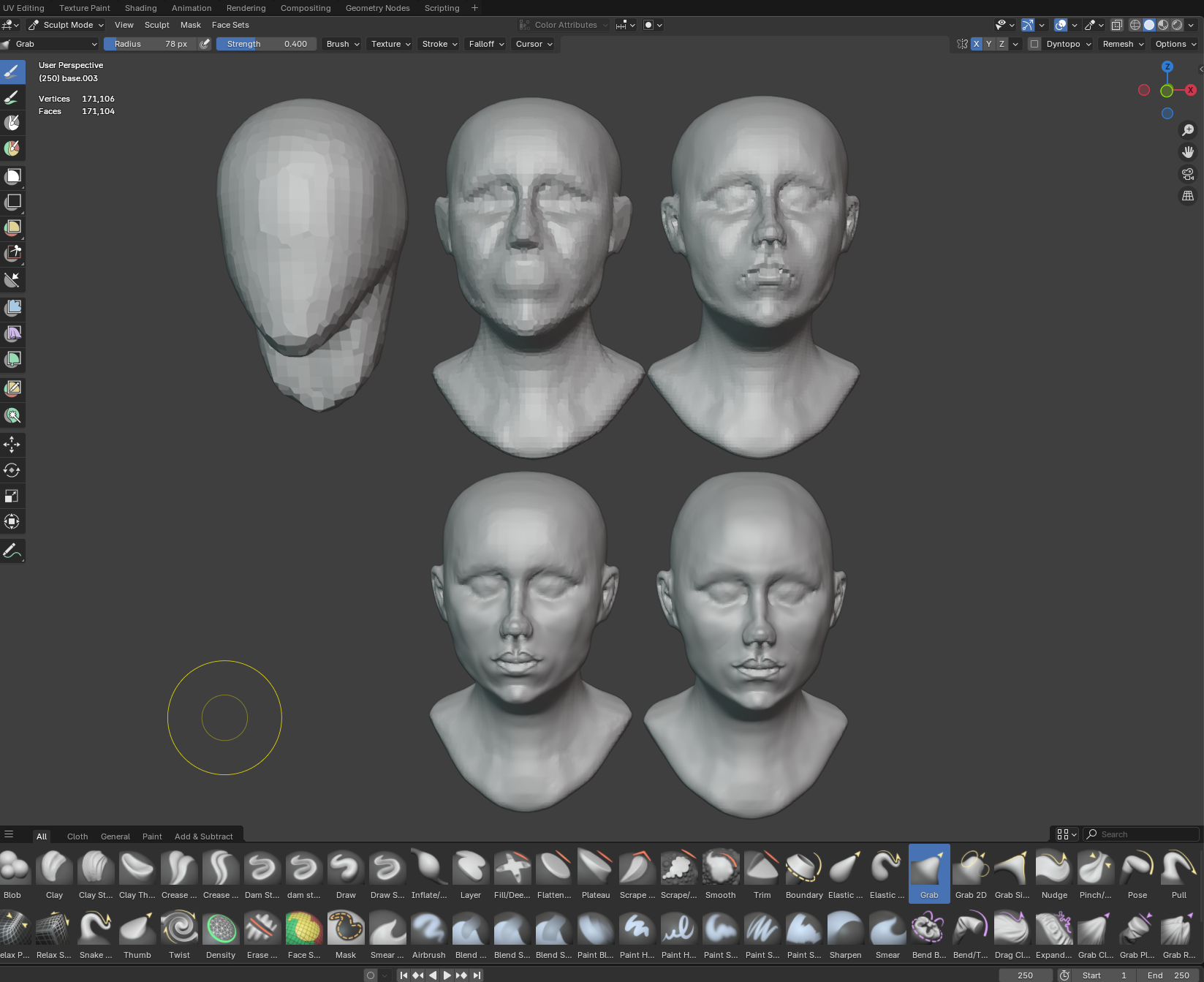Screen dimensions: 1204x982
Task: Select the Density brush
Action: coord(221,933)
